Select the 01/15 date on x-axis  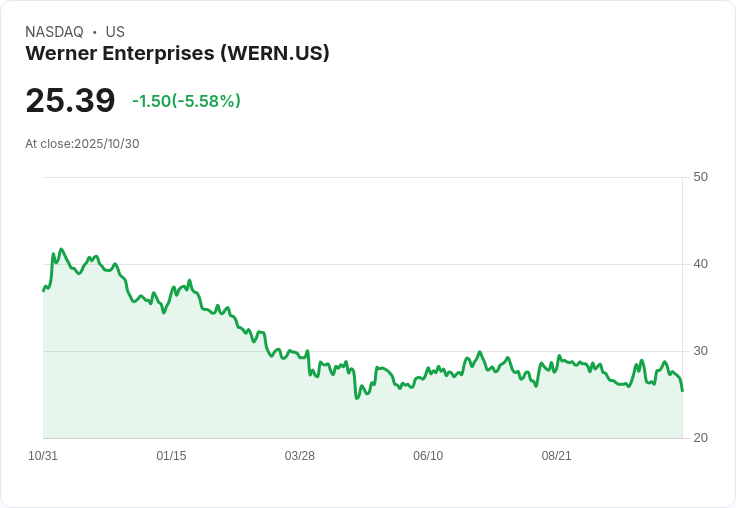(171, 456)
